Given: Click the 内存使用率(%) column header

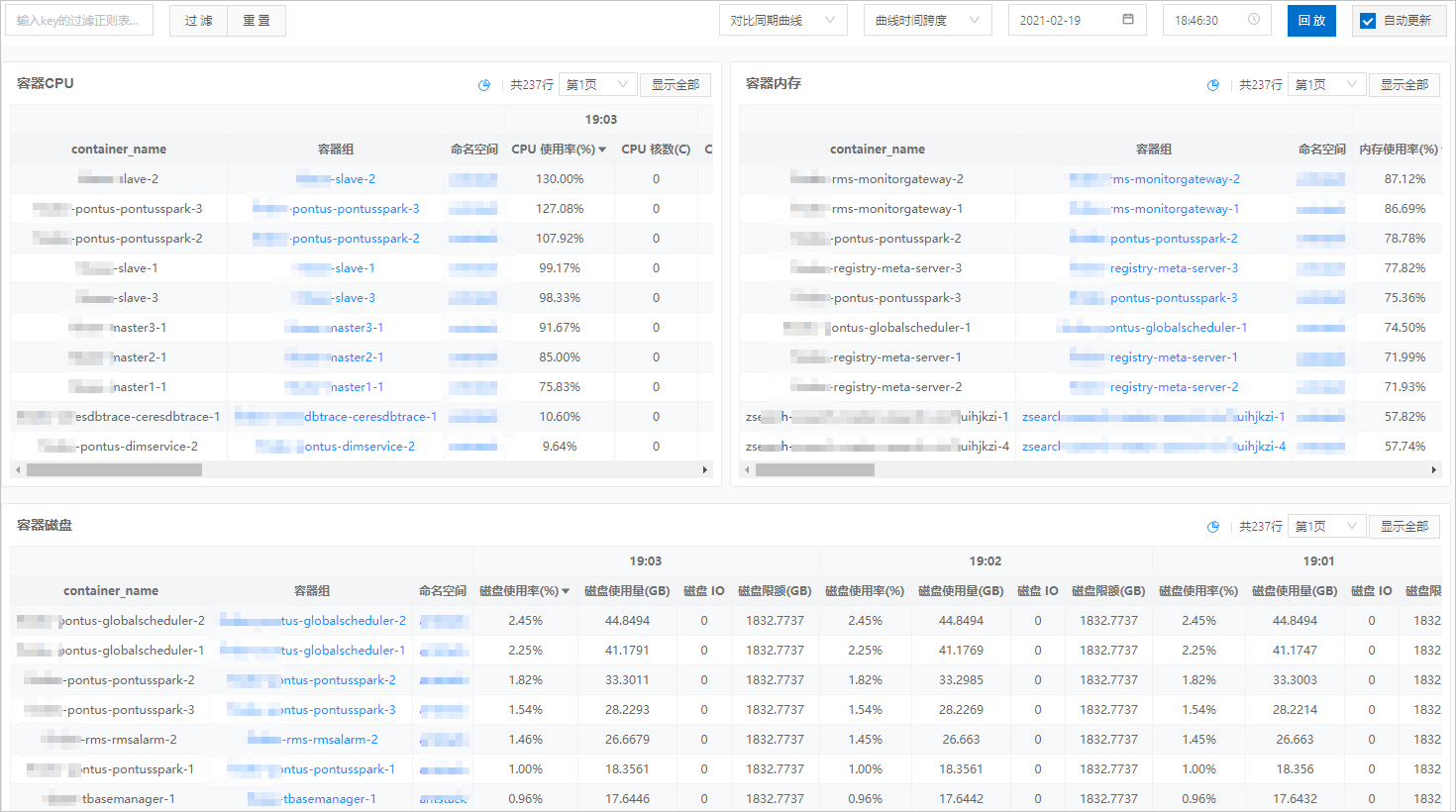Looking at the screenshot, I should point(1398,150).
